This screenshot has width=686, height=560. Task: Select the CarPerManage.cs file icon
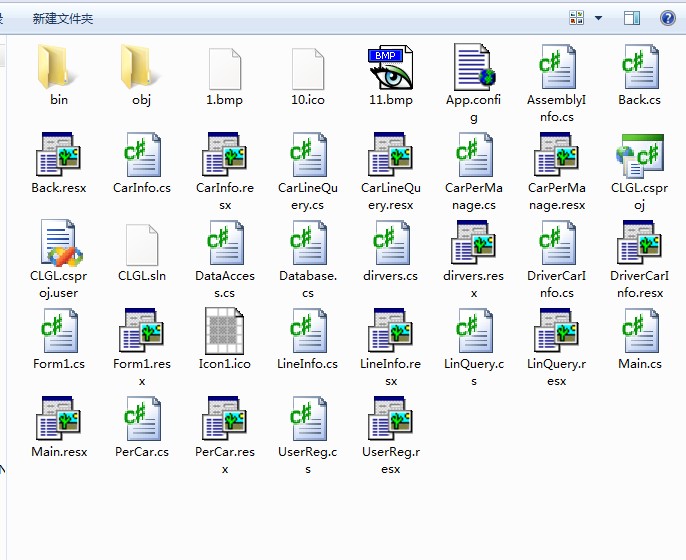coord(474,155)
